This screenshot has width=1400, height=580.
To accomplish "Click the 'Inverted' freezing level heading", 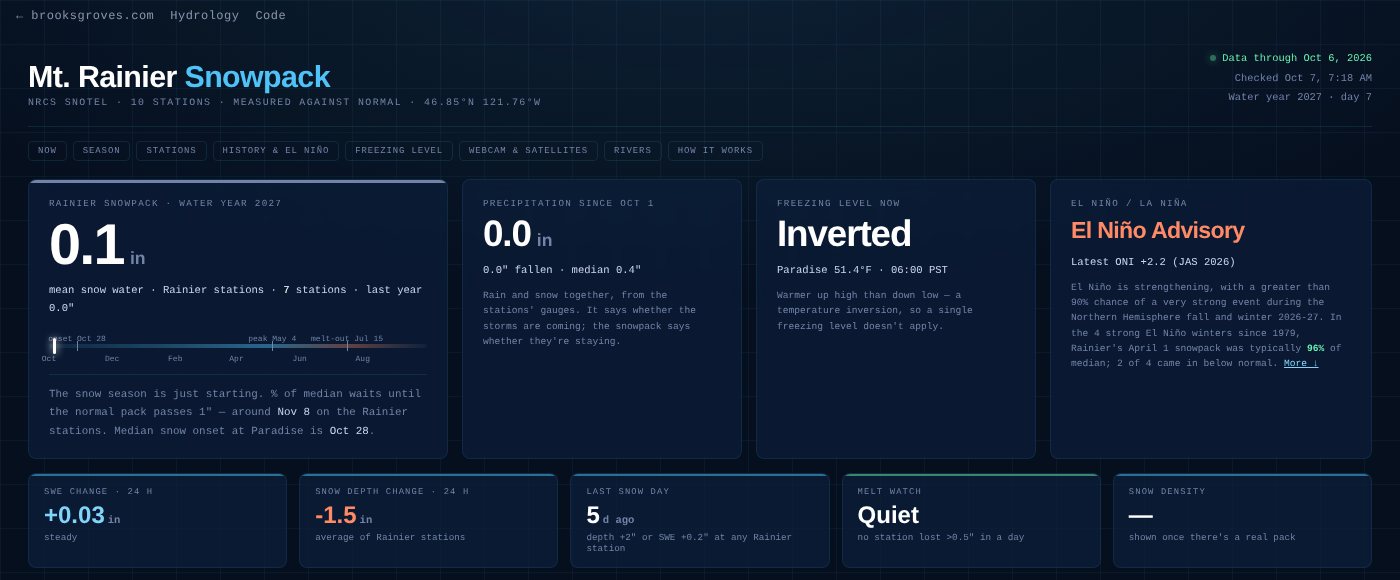I will coord(844,234).
